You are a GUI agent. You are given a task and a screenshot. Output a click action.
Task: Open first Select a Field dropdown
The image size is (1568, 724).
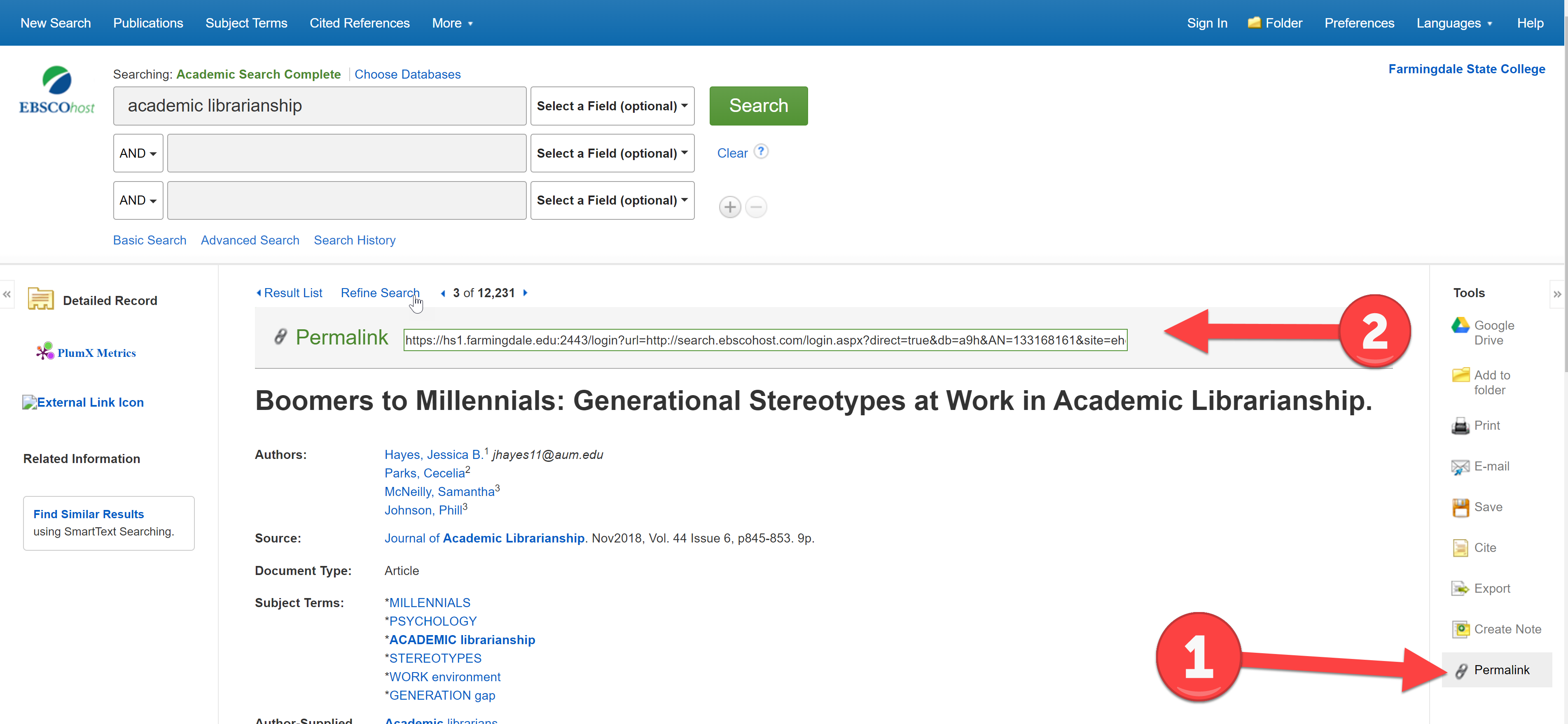[612, 106]
